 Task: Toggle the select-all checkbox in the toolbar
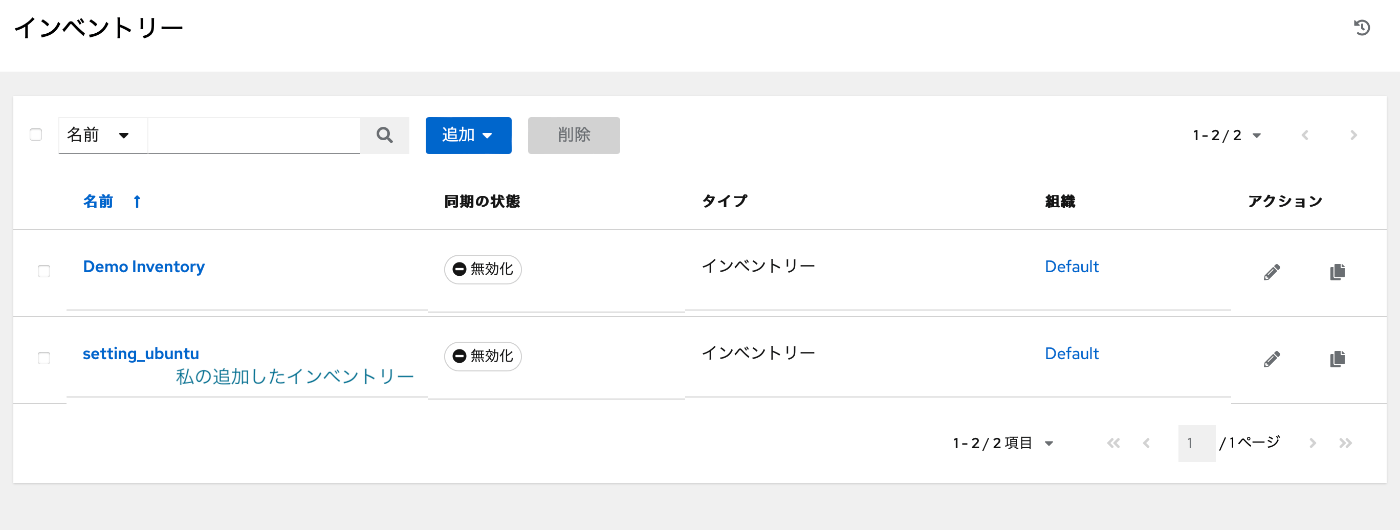[x=36, y=134]
